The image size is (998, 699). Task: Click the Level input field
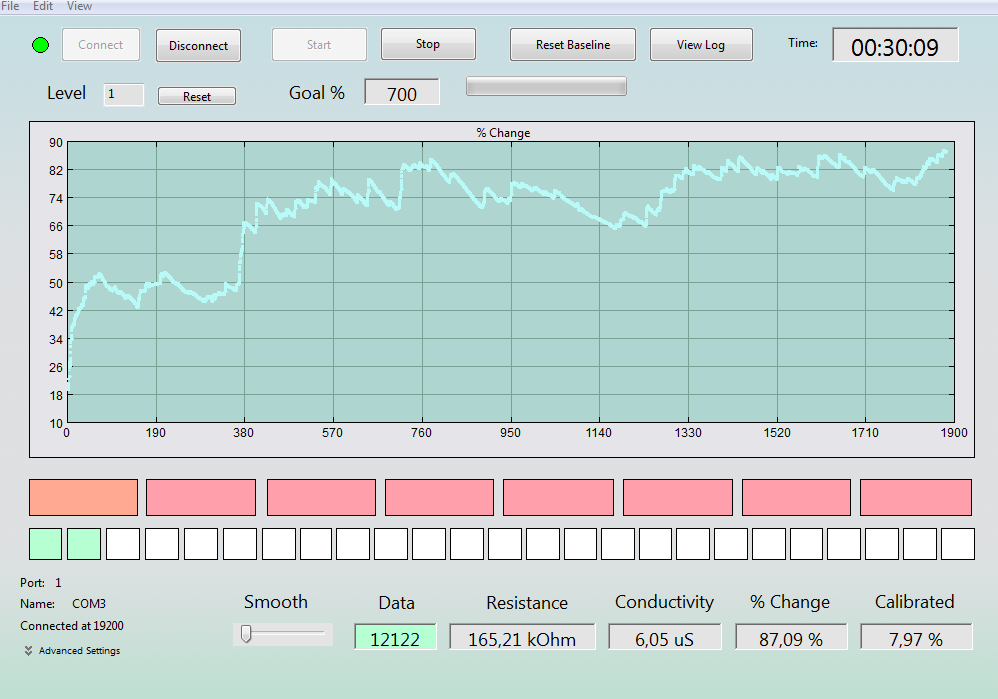[123, 94]
